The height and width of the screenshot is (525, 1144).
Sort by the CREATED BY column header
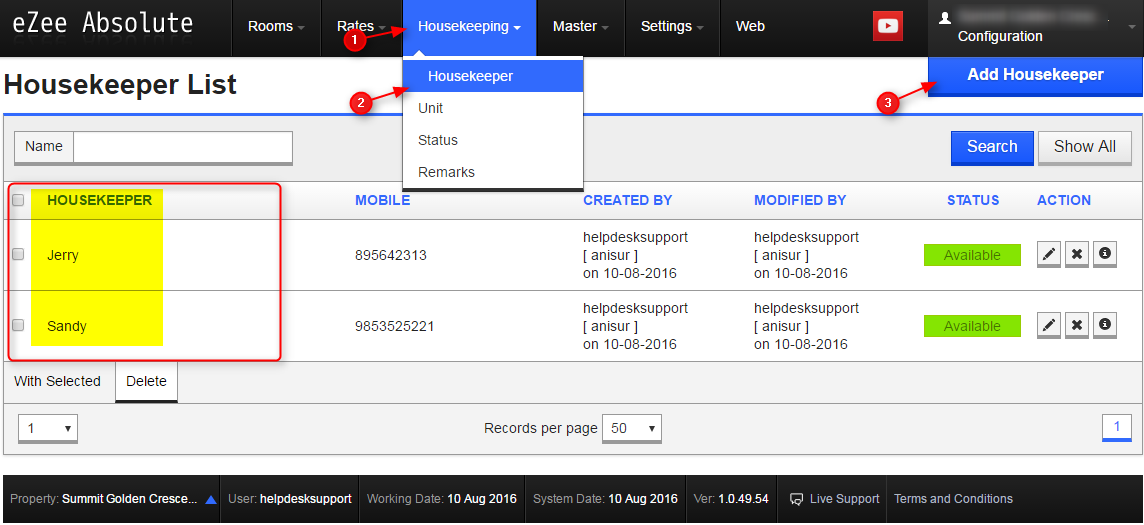point(627,200)
